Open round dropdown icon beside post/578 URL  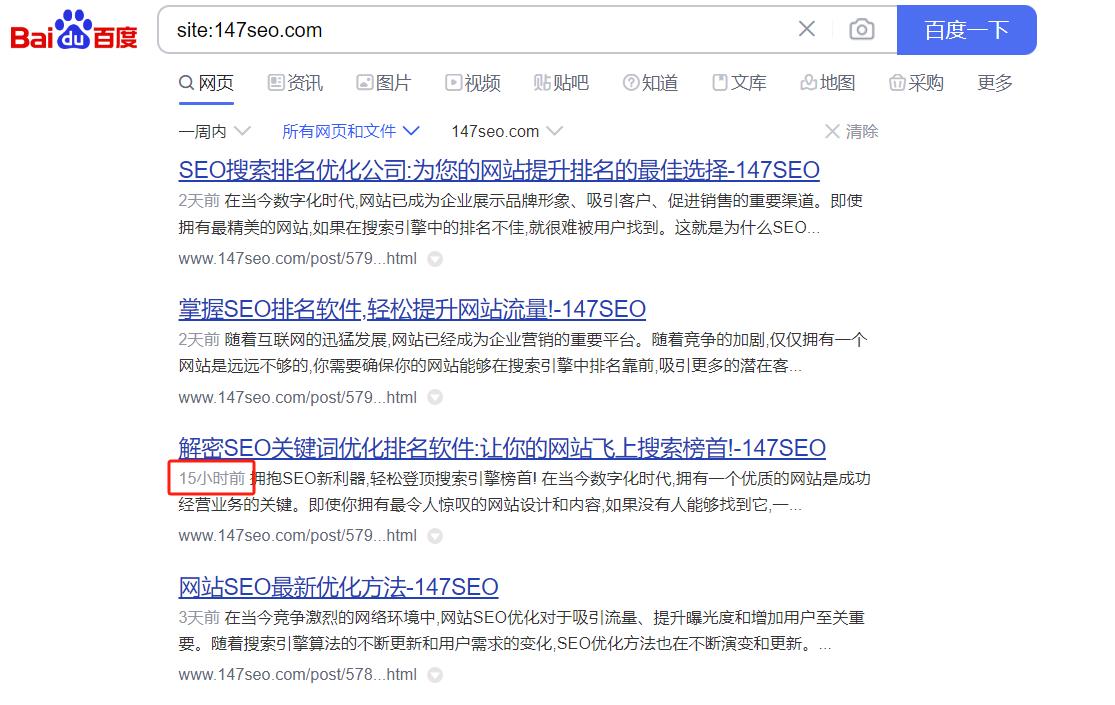click(x=435, y=675)
